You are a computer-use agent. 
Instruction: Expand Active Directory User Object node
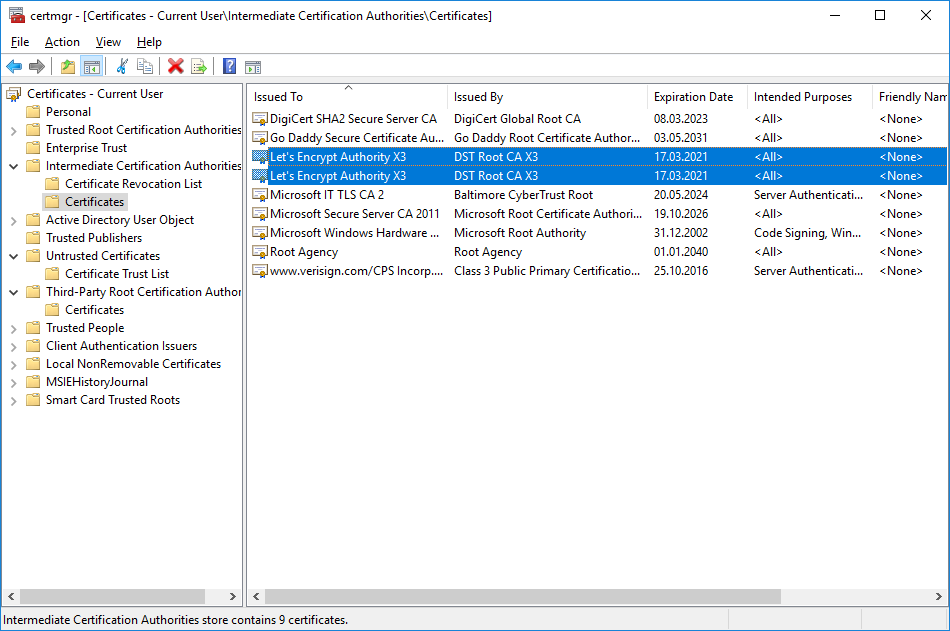(x=14, y=221)
